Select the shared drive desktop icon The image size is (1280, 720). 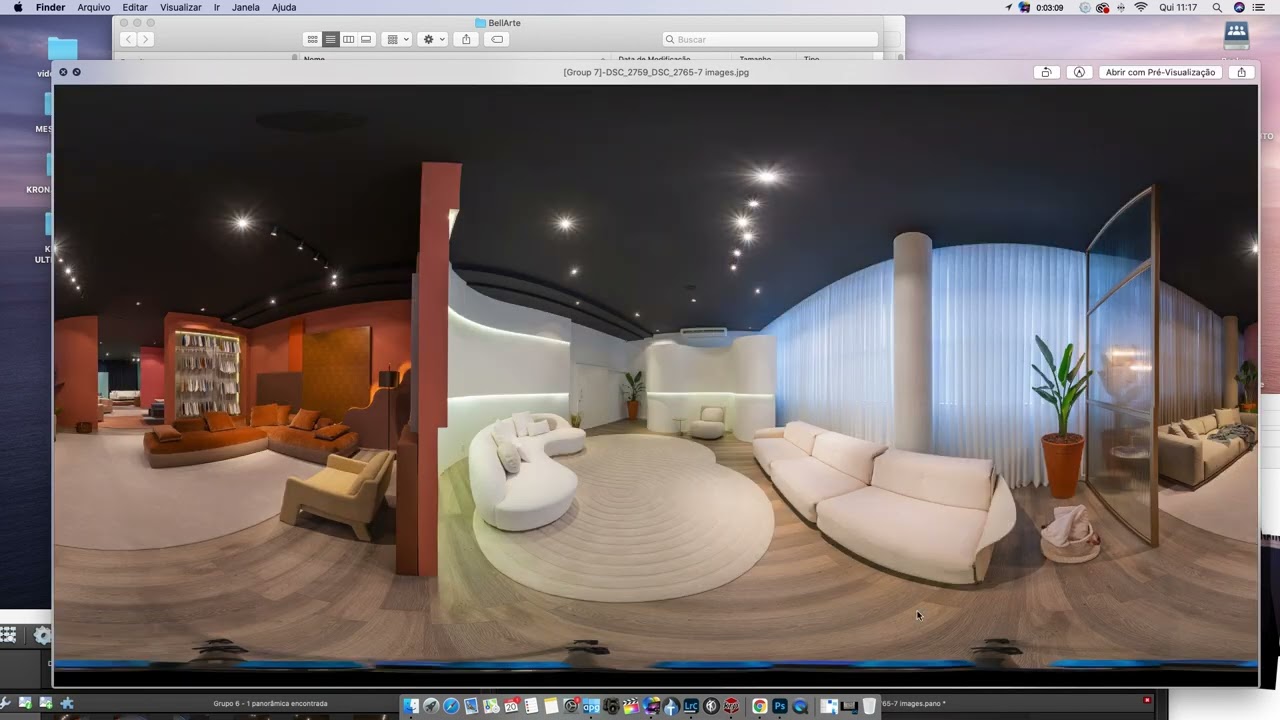tap(1237, 35)
